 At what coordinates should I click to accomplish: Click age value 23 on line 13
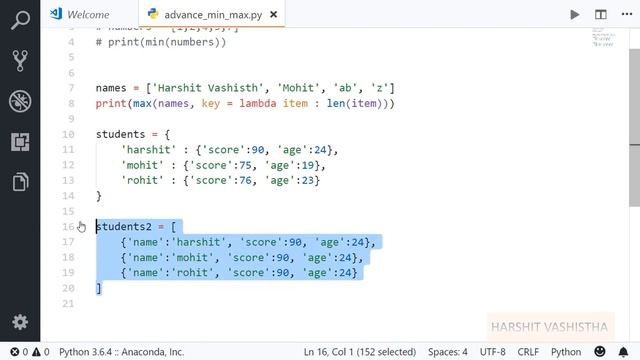click(x=307, y=180)
